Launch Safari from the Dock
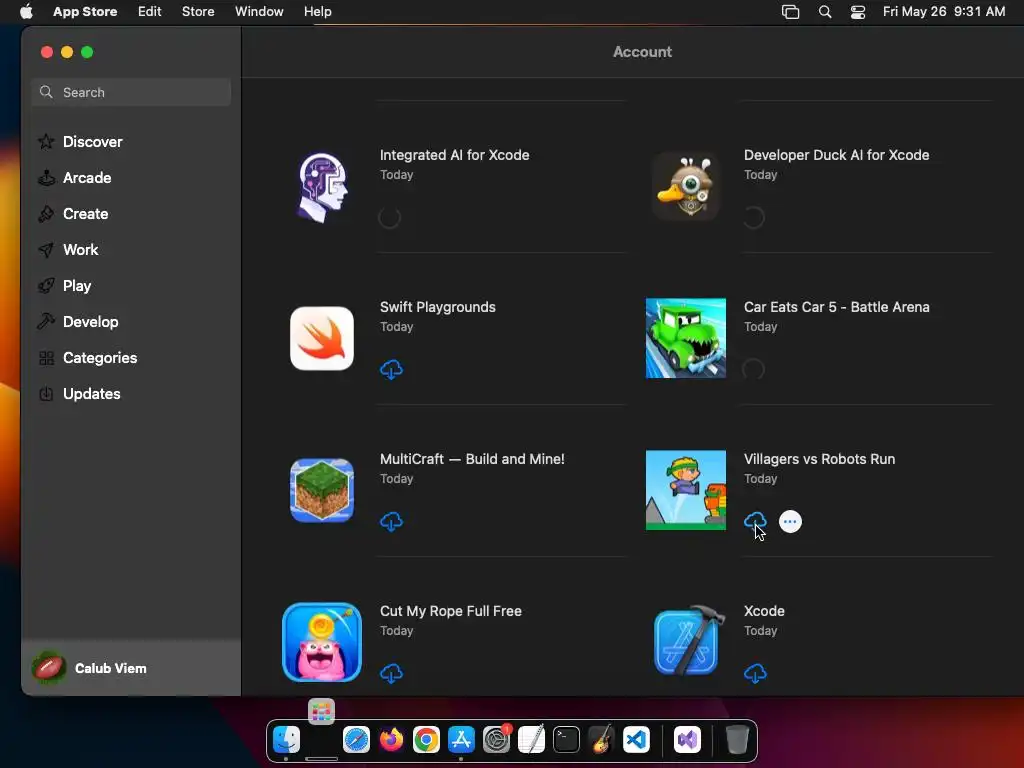 357,739
